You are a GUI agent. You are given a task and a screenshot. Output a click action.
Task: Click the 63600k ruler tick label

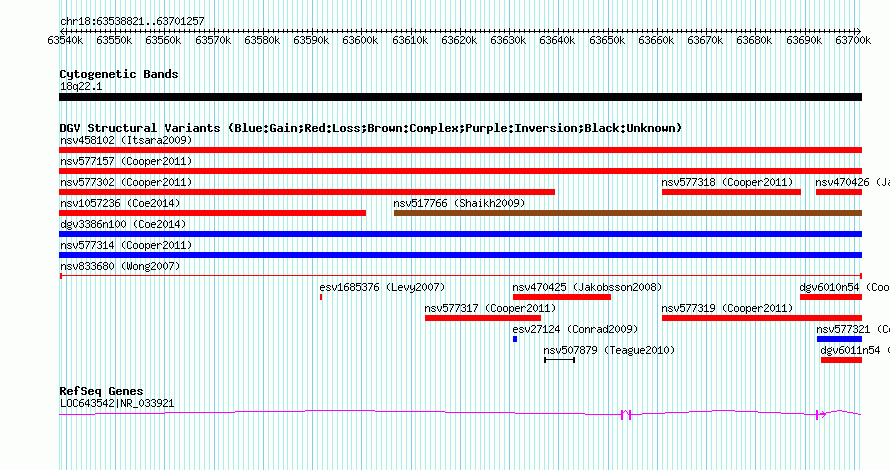tap(360, 40)
